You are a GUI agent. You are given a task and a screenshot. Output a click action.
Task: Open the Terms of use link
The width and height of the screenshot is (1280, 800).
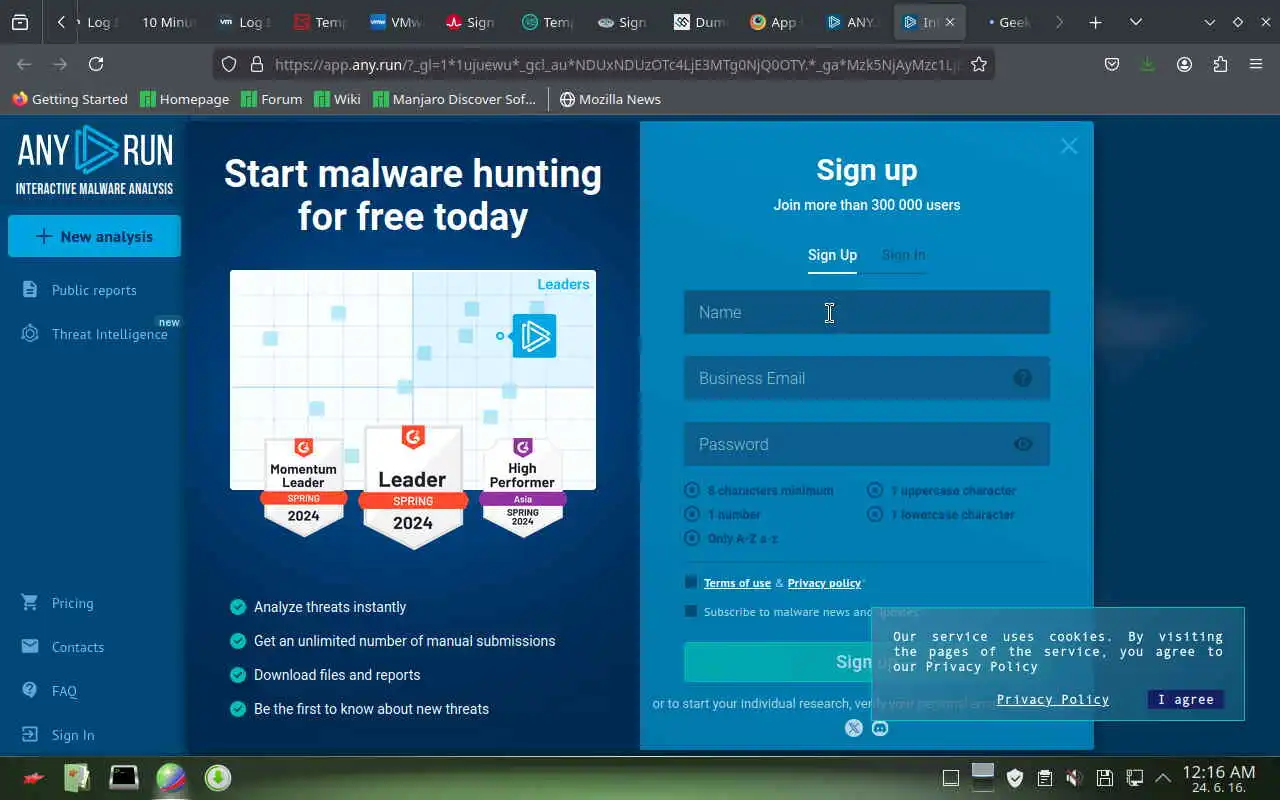[737, 583]
